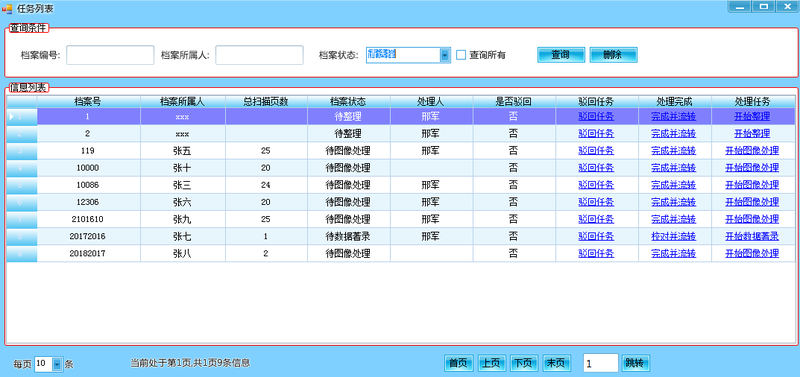Click owner cell 张五
Viewport: 800px width, 377px height.
click(x=183, y=151)
